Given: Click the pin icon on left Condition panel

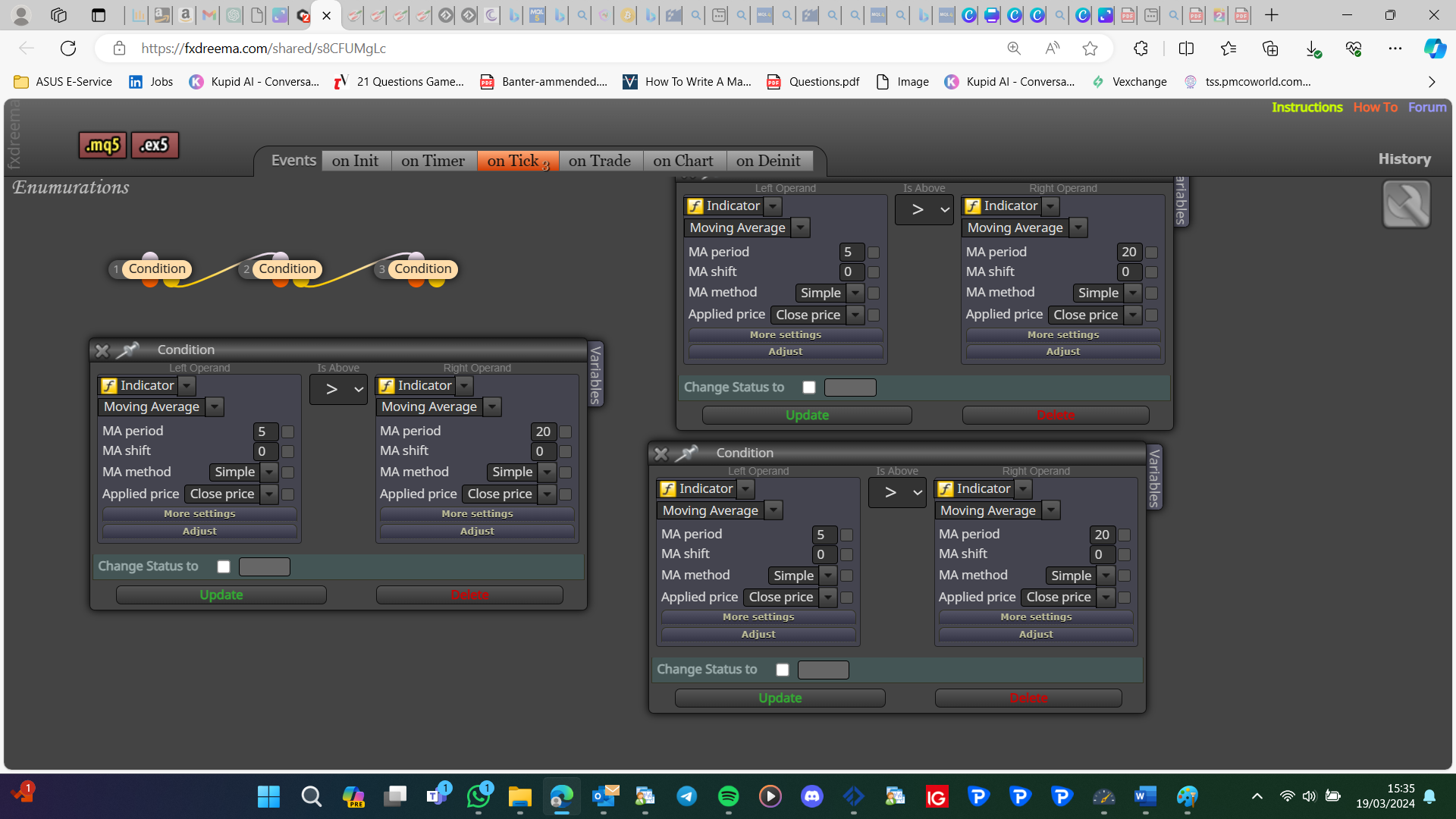Looking at the screenshot, I should 128,350.
